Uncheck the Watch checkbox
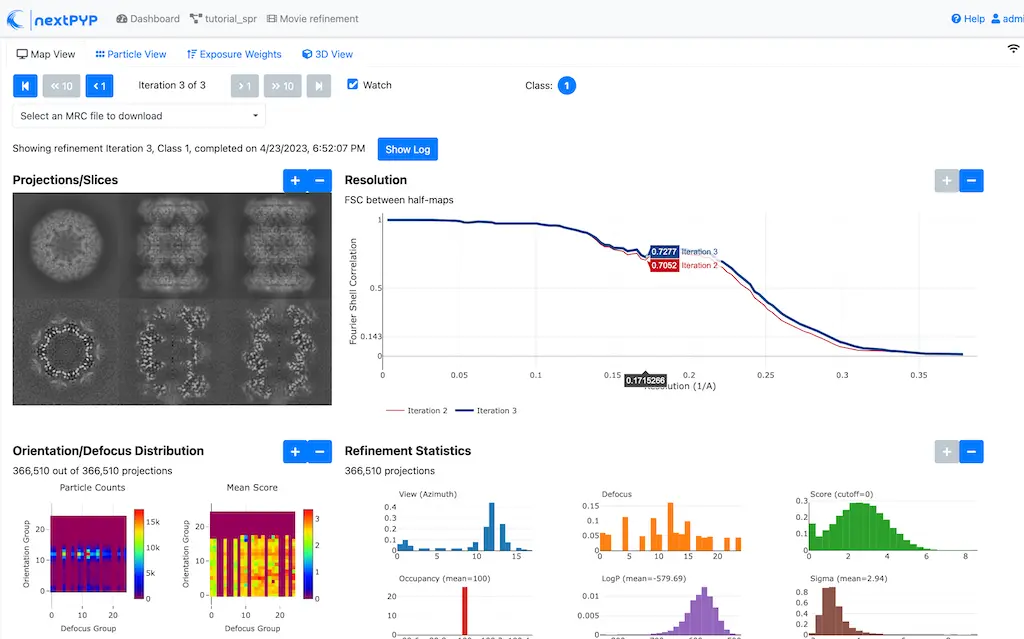Image resolution: width=1024 pixels, height=639 pixels. (352, 85)
